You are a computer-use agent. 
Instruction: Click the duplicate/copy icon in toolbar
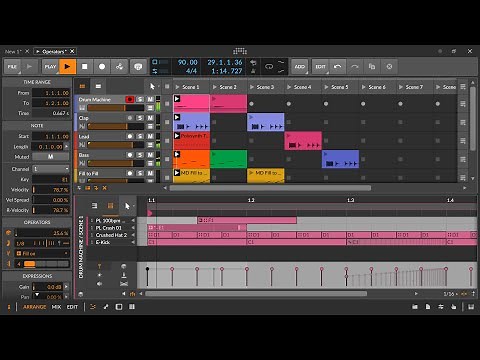(x=372, y=66)
